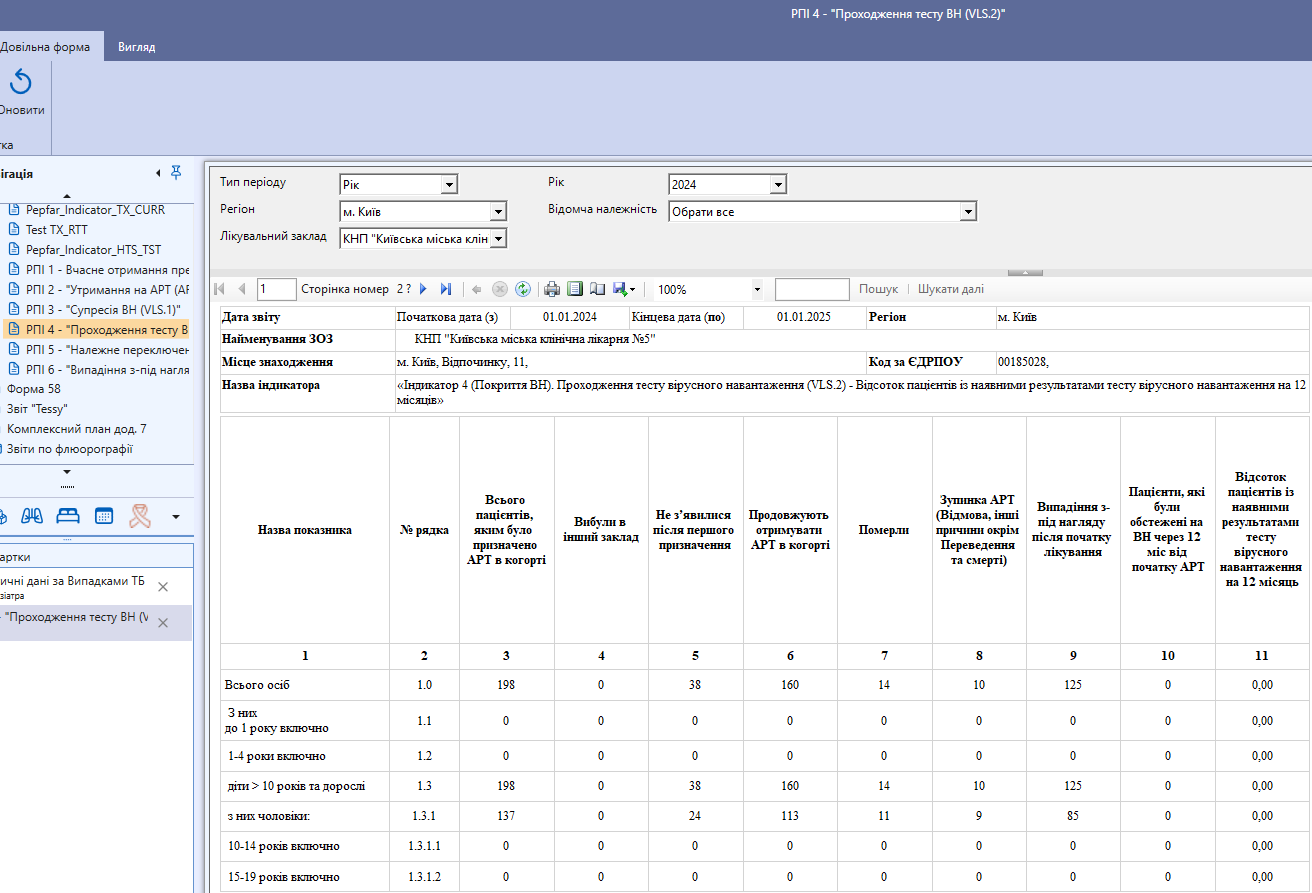Click the 01.01.2024 start date value
Image resolution: width=1312 pixels, height=893 pixels.
pyautogui.click(x=570, y=317)
